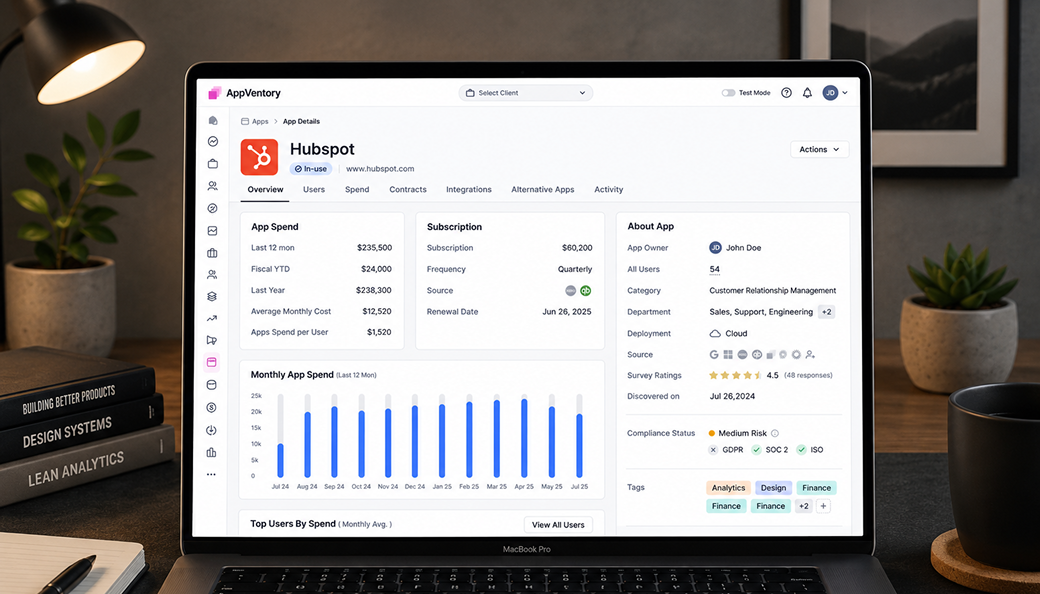1040x594 pixels.
Task: Open the square chart image sidebar icon
Action: (213, 231)
